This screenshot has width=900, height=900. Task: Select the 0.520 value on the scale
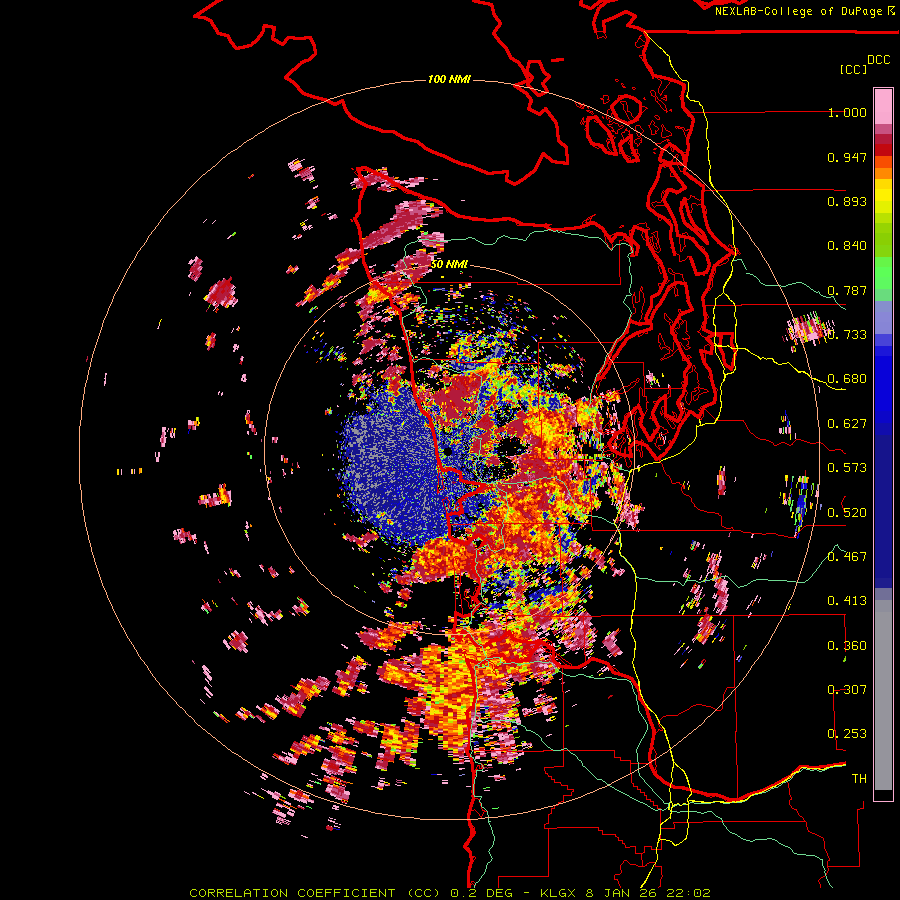[847, 513]
